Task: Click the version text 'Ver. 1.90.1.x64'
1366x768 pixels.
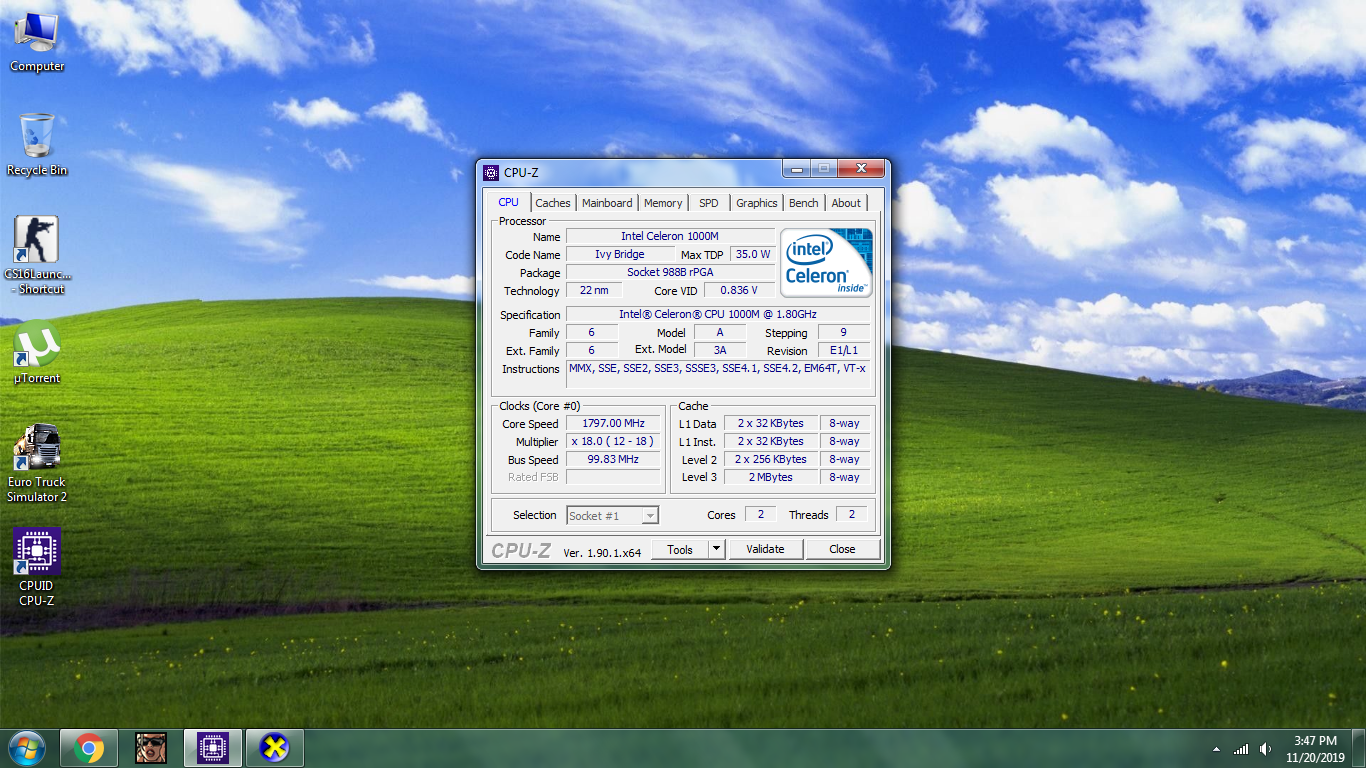Action: click(602, 552)
